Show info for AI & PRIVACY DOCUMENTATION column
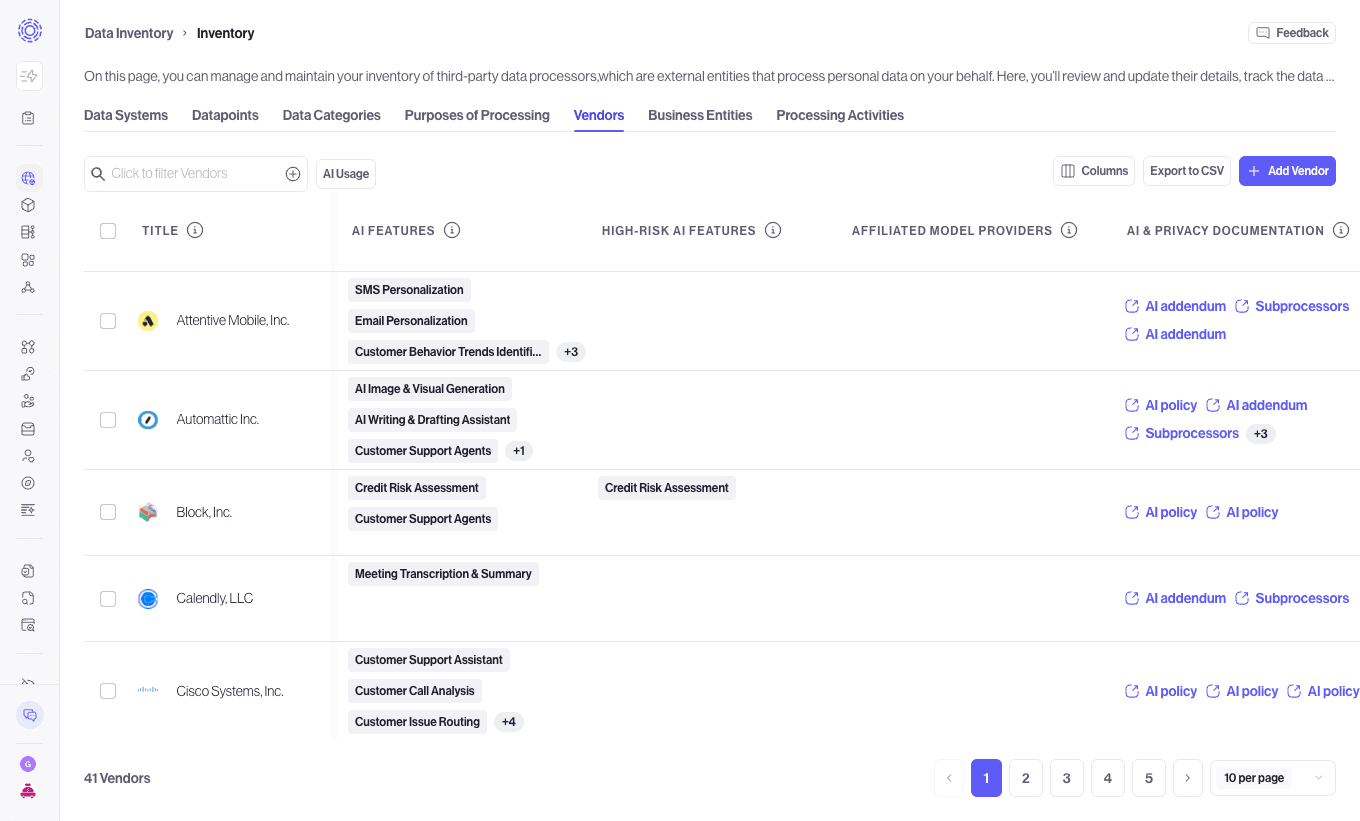The height and width of the screenshot is (821, 1360). coord(1341,230)
